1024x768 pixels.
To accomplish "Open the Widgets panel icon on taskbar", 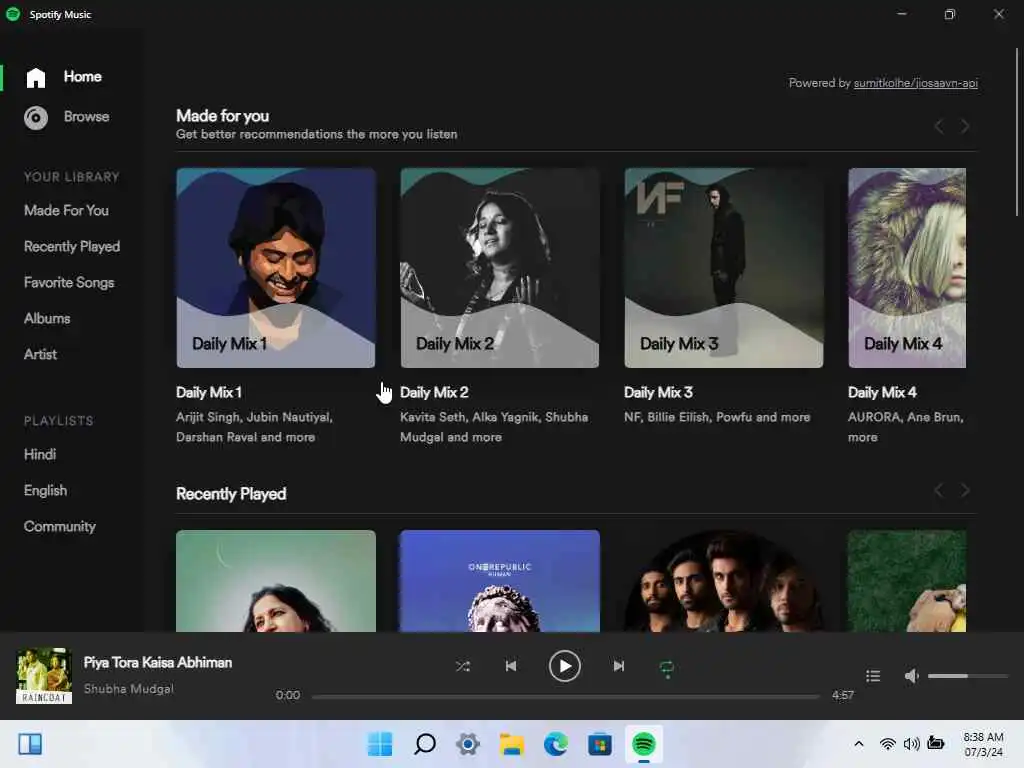I will tap(30, 744).
